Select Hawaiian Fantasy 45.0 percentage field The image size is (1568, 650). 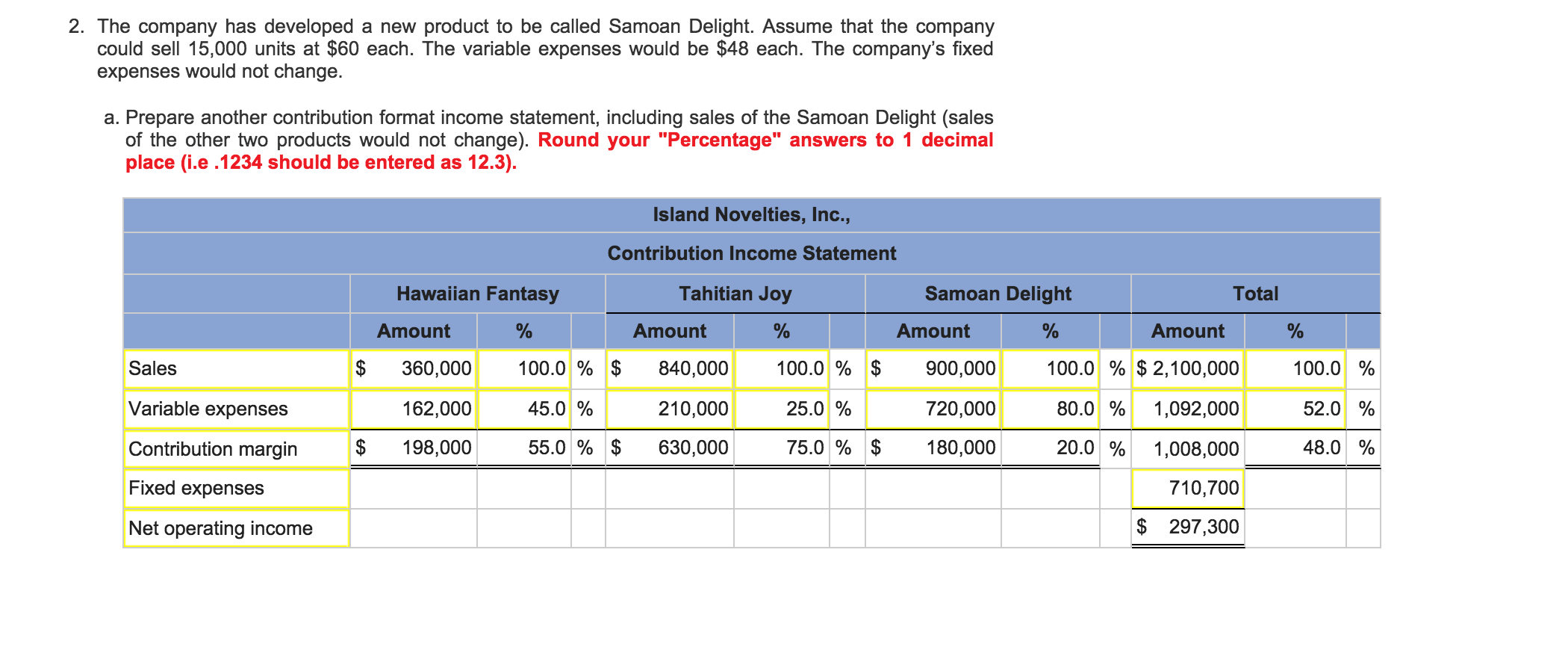click(524, 409)
